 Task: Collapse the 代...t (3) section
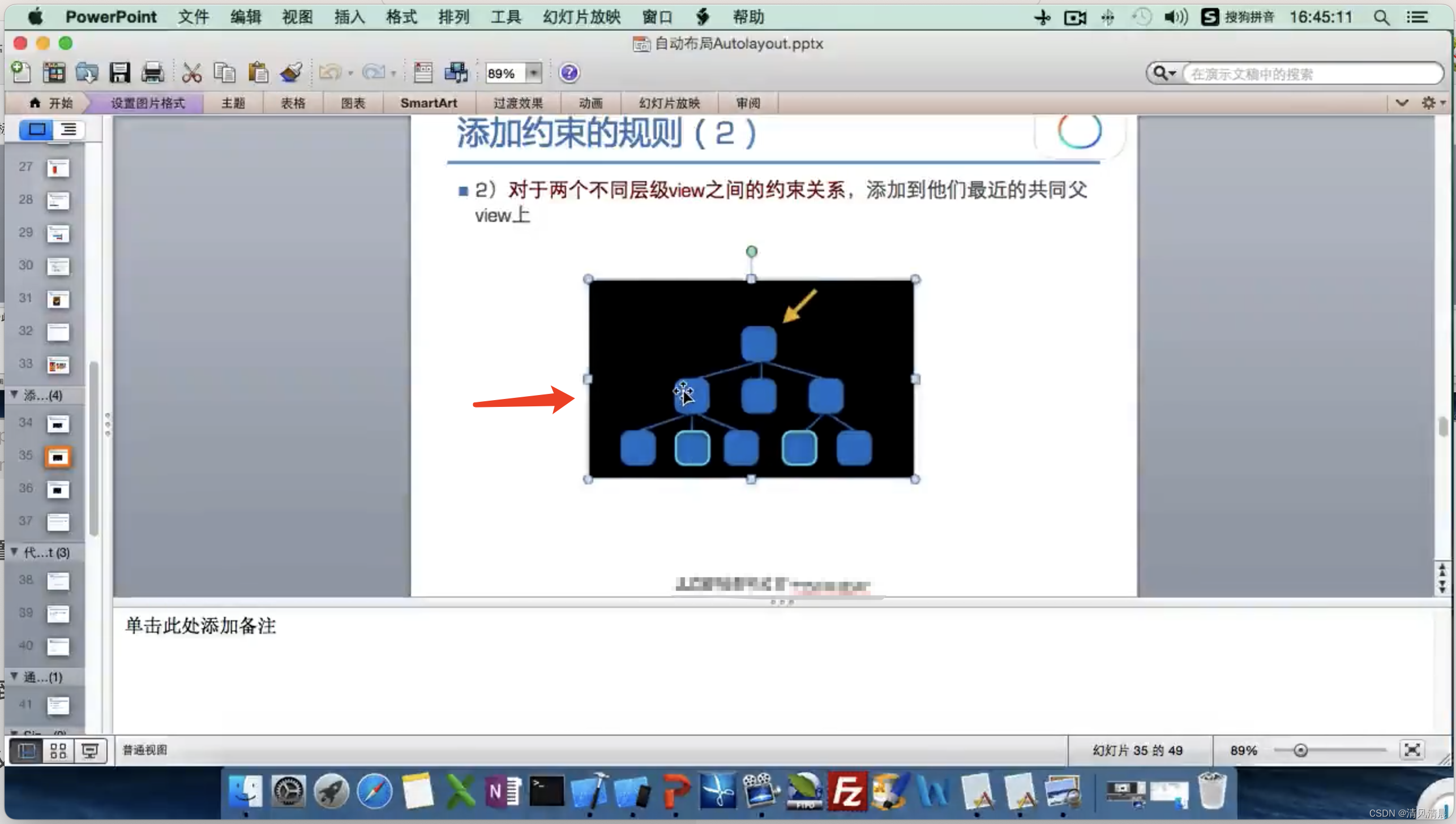pos(15,552)
